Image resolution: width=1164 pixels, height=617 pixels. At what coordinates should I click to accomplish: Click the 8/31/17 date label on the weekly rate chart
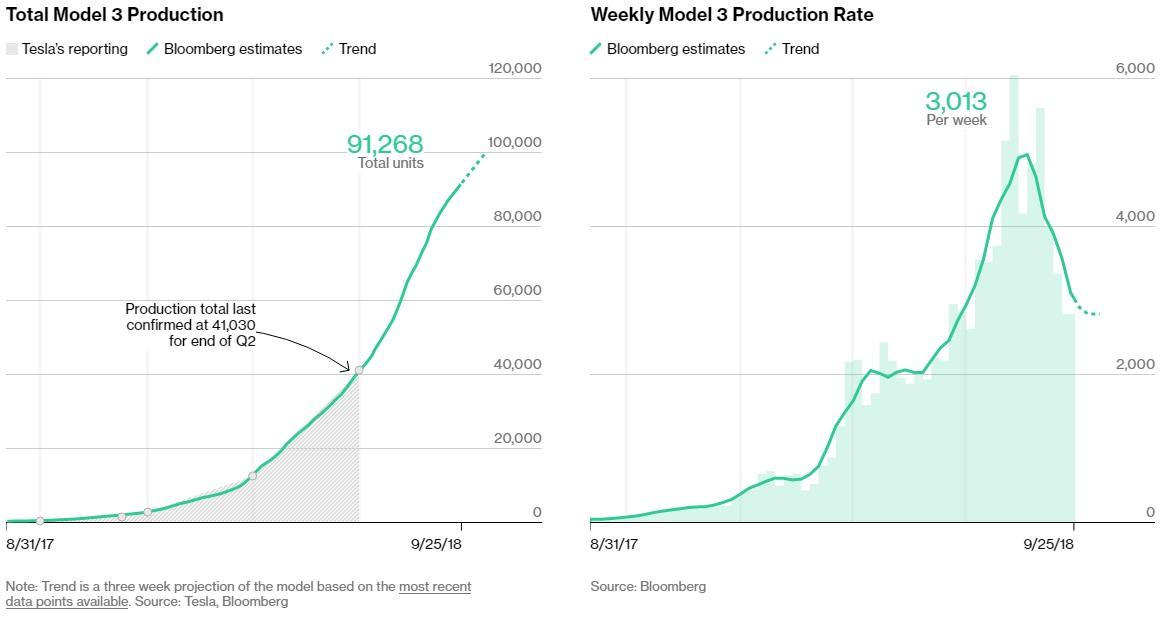[x=614, y=544]
